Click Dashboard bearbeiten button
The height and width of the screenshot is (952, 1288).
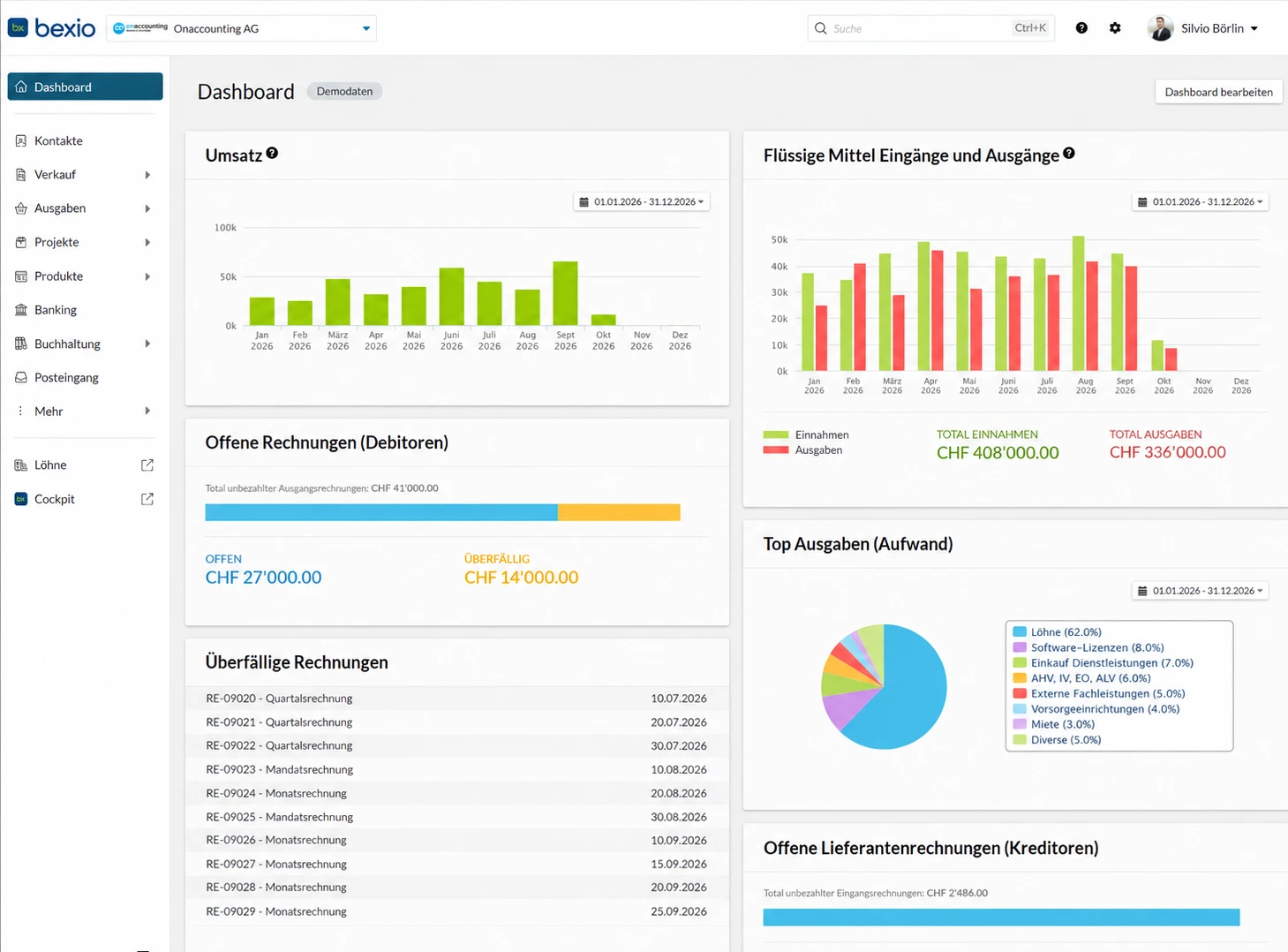[1218, 92]
